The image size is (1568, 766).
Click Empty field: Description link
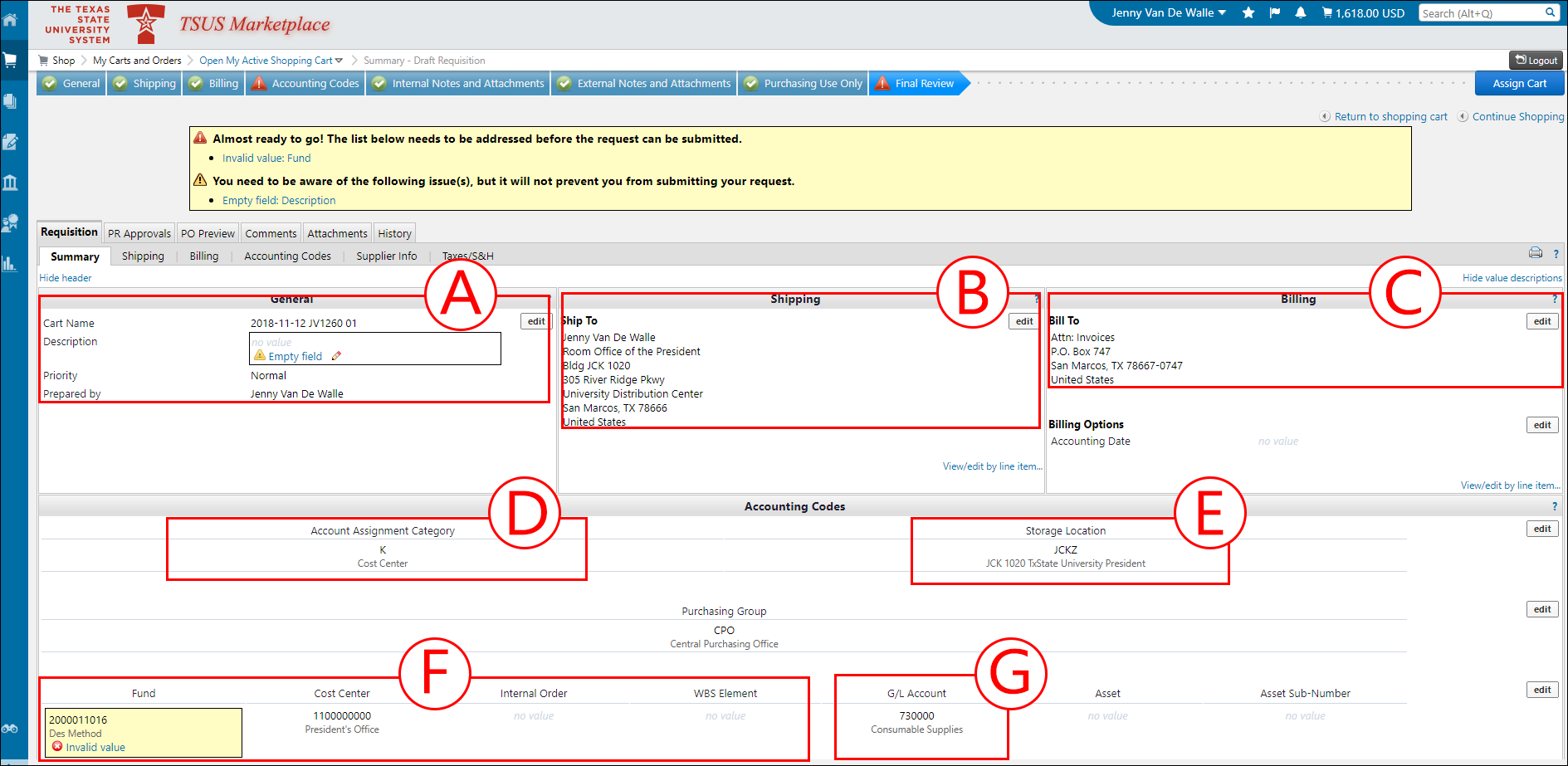pos(279,201)
